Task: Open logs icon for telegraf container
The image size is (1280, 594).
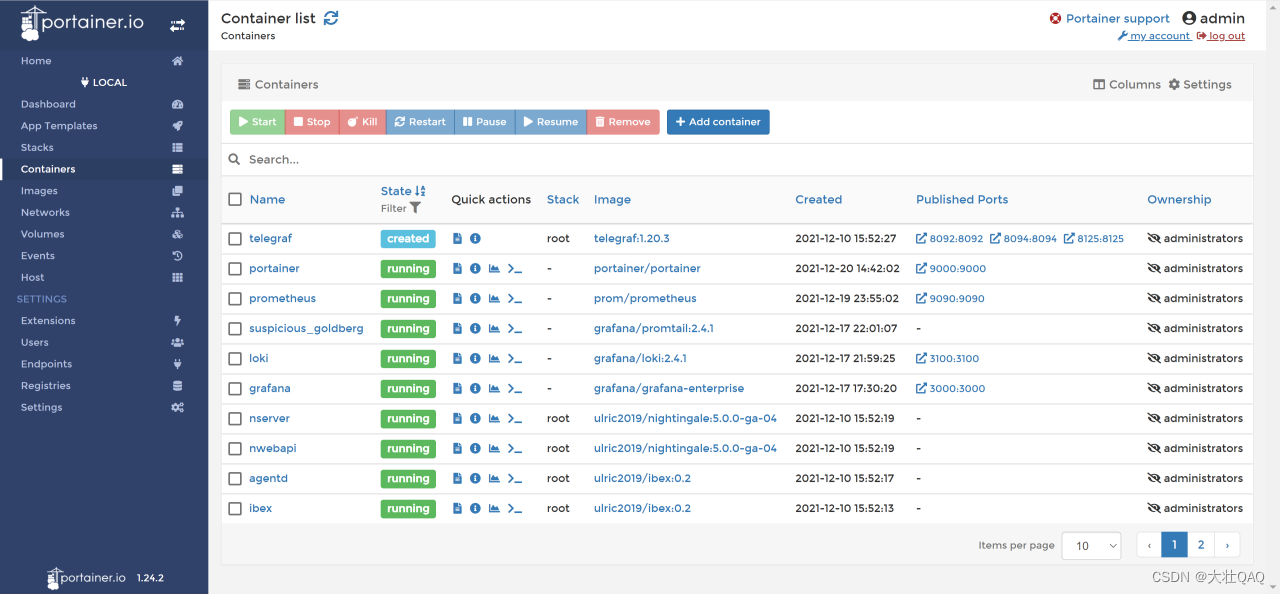Action: pyautogui.click(x=458, y=239)
